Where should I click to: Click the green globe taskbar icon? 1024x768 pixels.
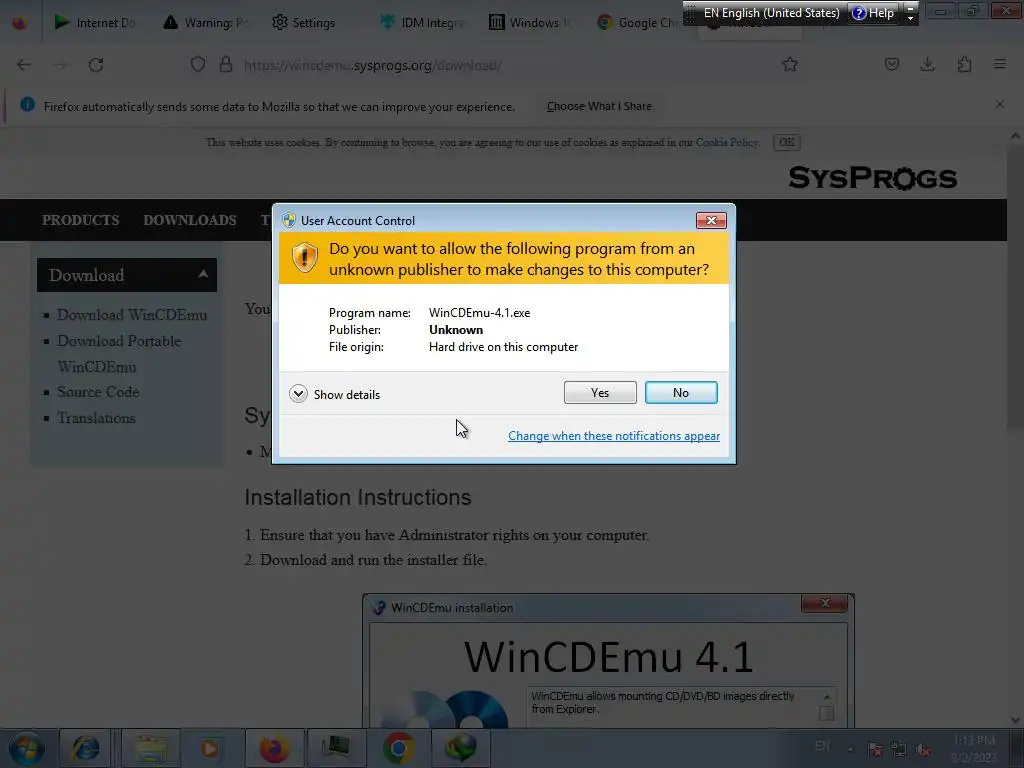(460, 748)
